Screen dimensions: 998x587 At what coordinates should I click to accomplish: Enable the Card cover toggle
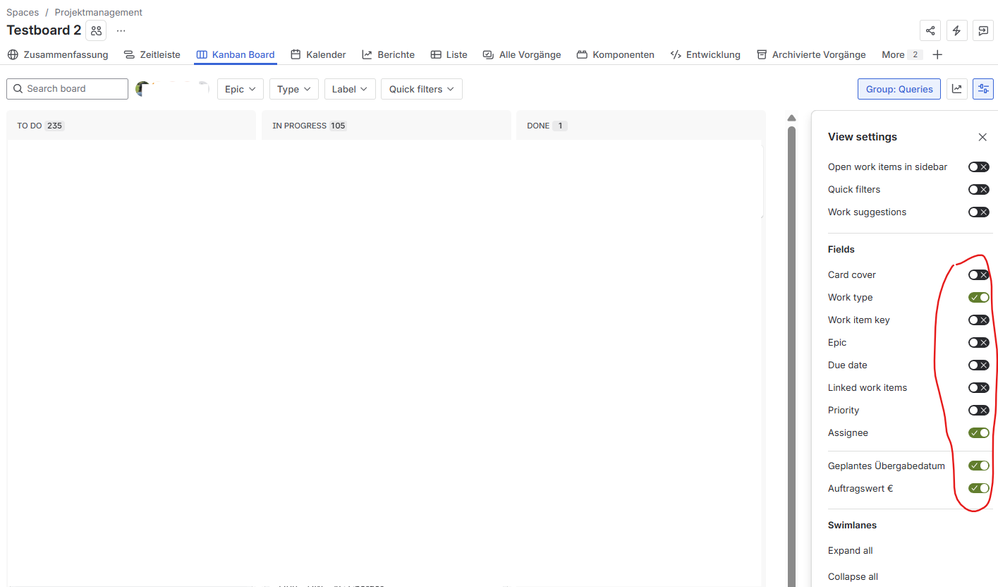click(977, 274)
